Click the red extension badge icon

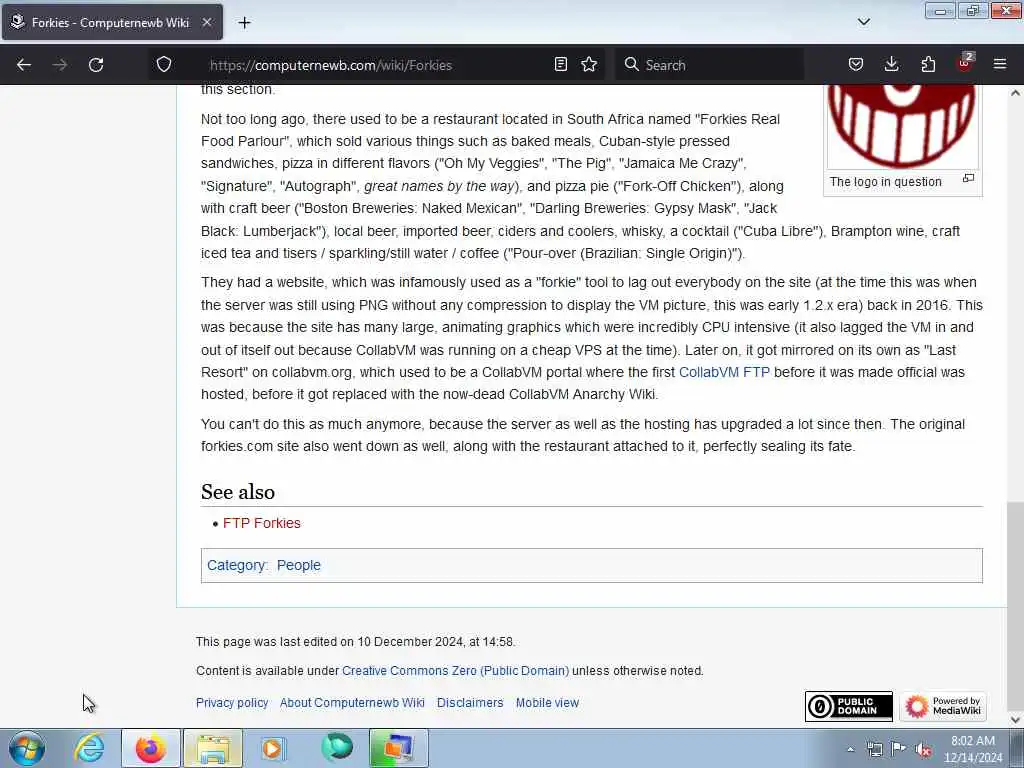(965, 63)
